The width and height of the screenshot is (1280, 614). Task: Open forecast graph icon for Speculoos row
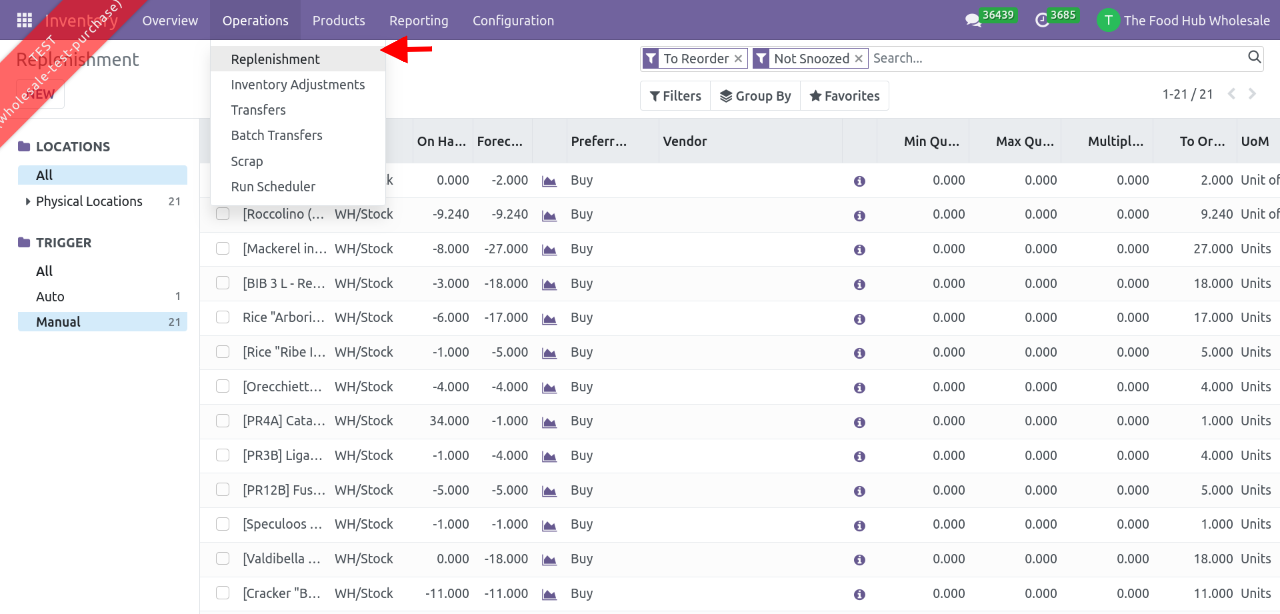tap(549, 525)
